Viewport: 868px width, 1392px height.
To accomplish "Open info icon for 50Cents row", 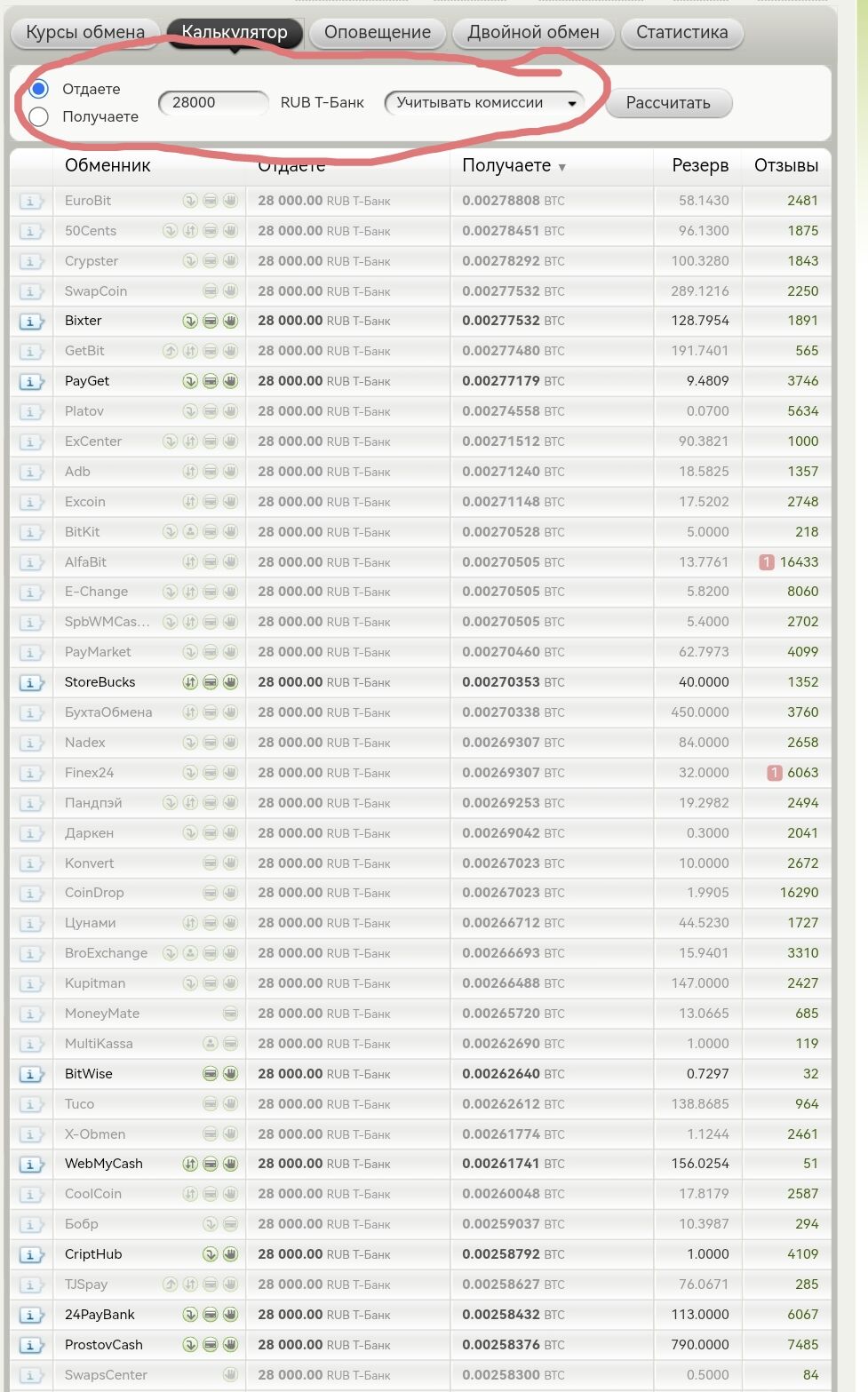I will pos(30,232).
